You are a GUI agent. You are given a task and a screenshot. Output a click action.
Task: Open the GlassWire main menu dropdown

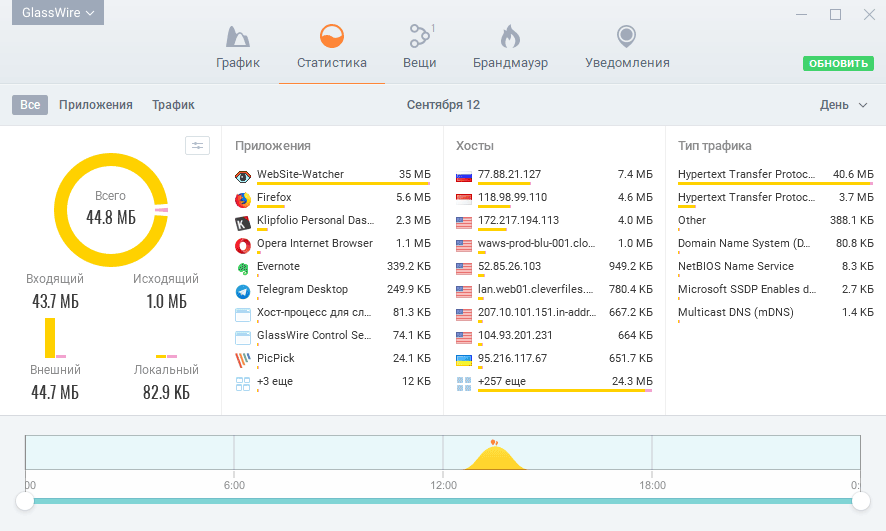[x=58, y=12]
